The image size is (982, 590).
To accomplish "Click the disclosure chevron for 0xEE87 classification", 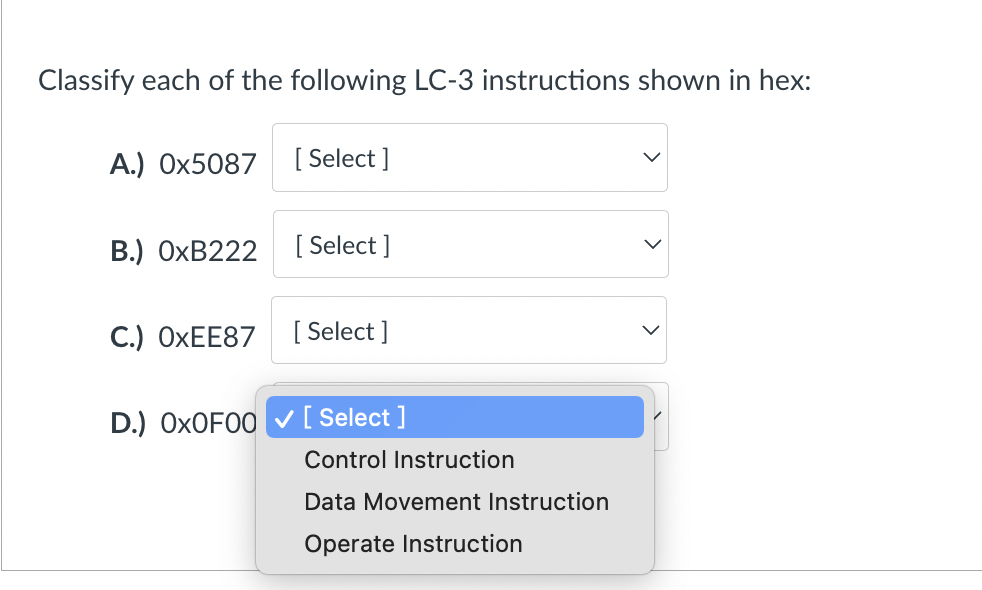I will tap(651, 329).
